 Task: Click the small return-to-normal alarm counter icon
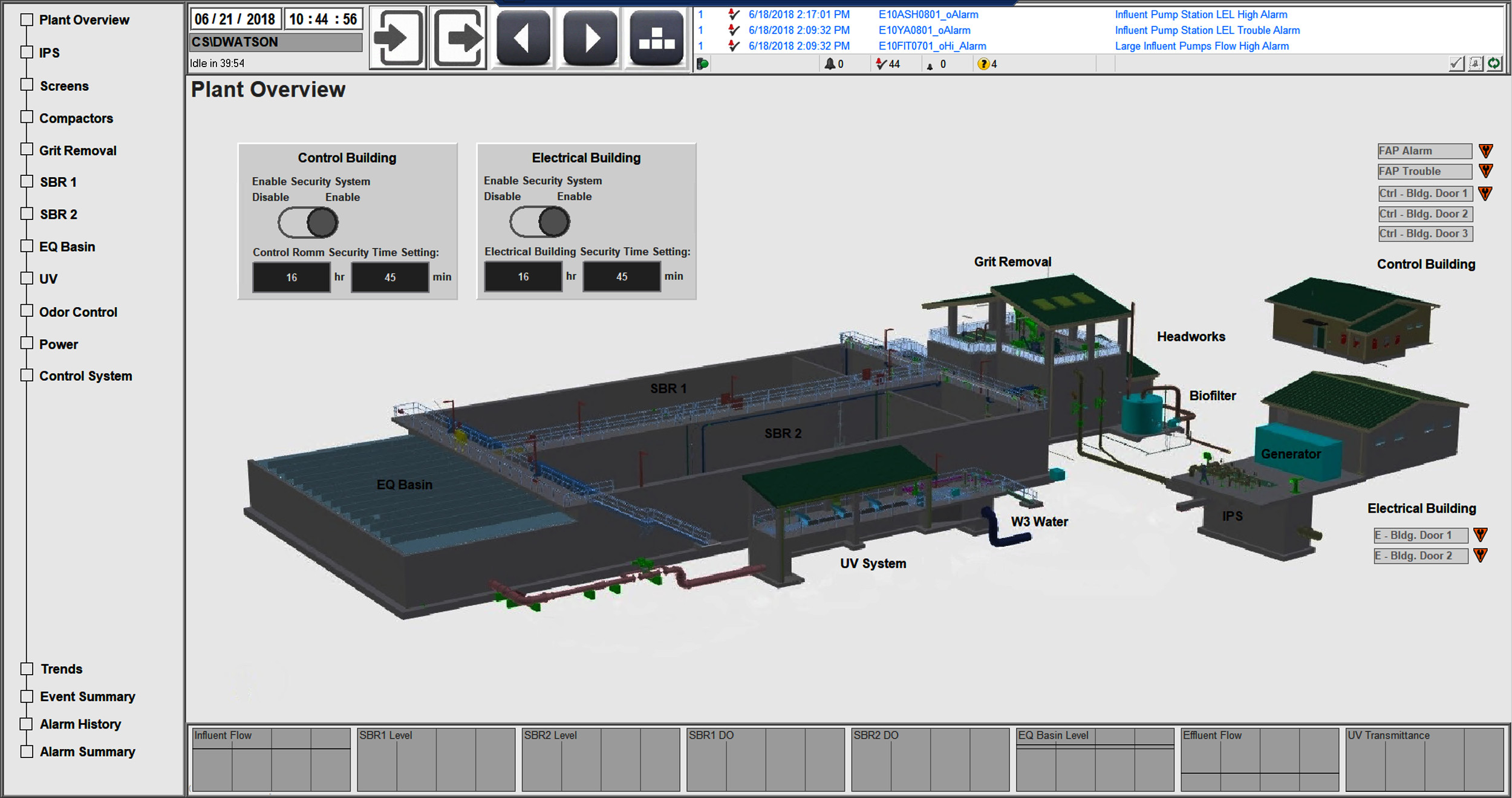tap(930, 65)
